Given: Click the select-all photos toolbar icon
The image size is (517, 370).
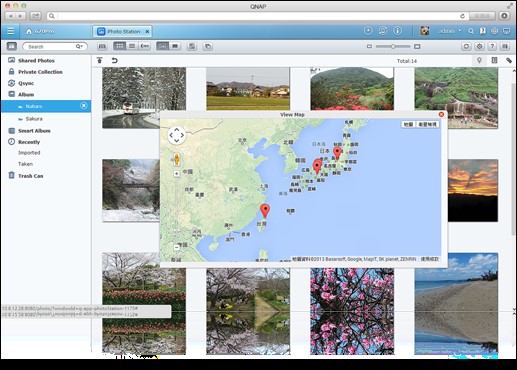Looking at the screenshot, I should coord(192,46).
